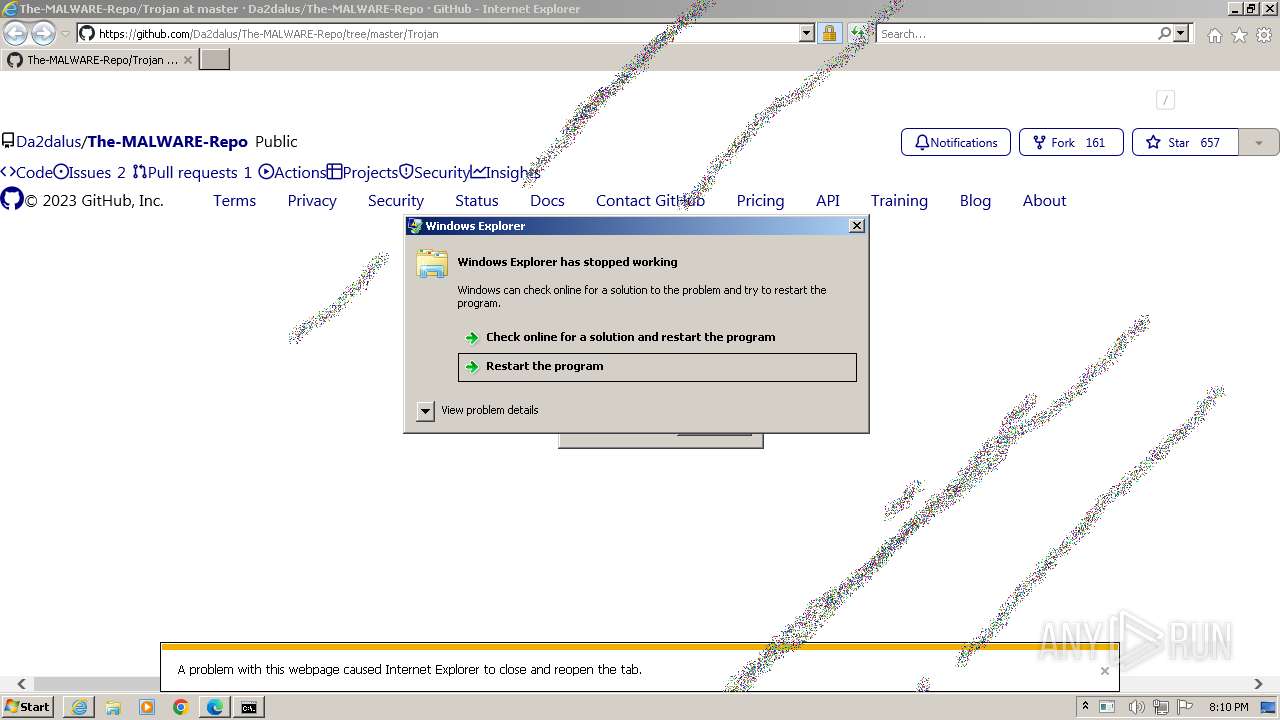This screenshot has height=720, width=1280.
Task: Expand the address bar URL dropdown
Action: click(807, 33)
